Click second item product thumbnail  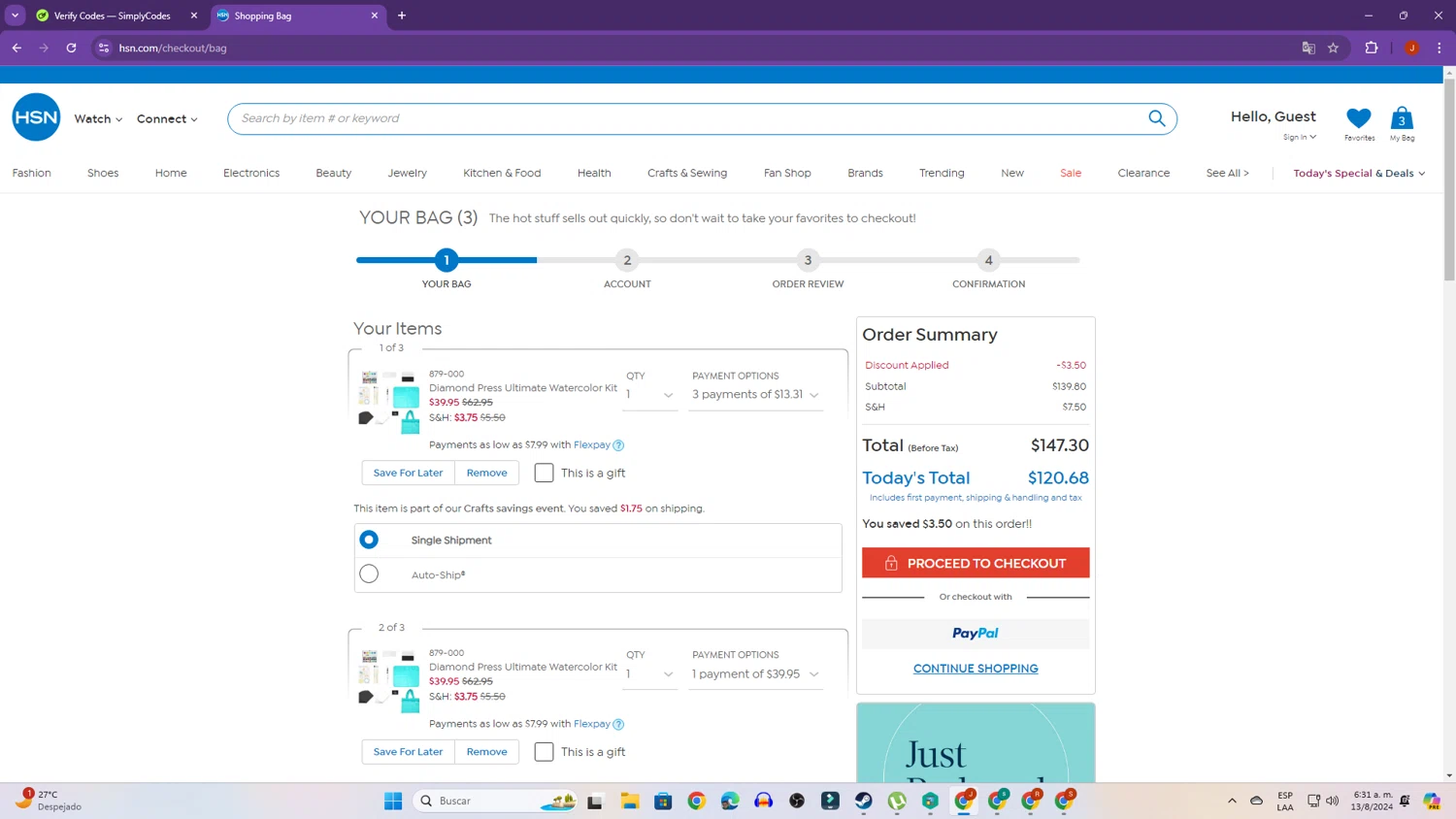(389, 680)
